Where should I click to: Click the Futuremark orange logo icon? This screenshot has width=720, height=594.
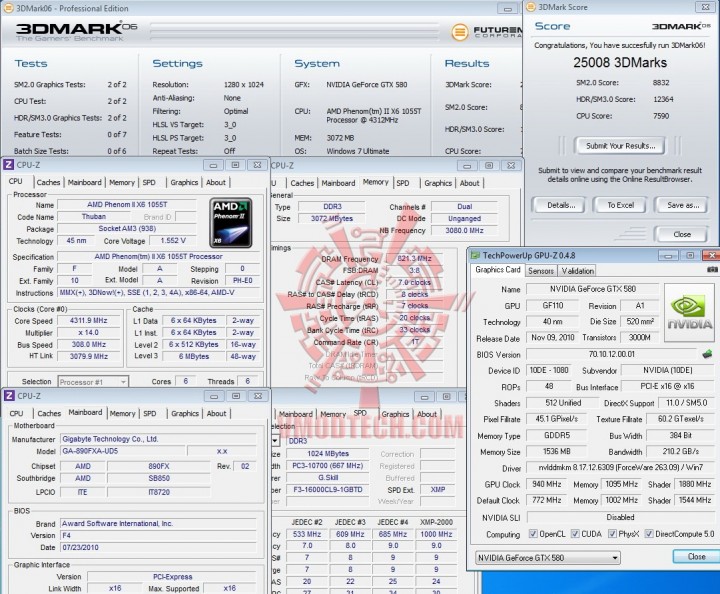click(x=460, y=32)
